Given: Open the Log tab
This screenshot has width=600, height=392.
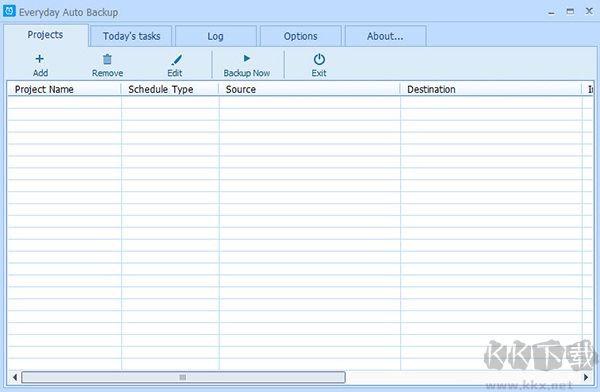Looking at the screenshot, I should coord(215,36).
